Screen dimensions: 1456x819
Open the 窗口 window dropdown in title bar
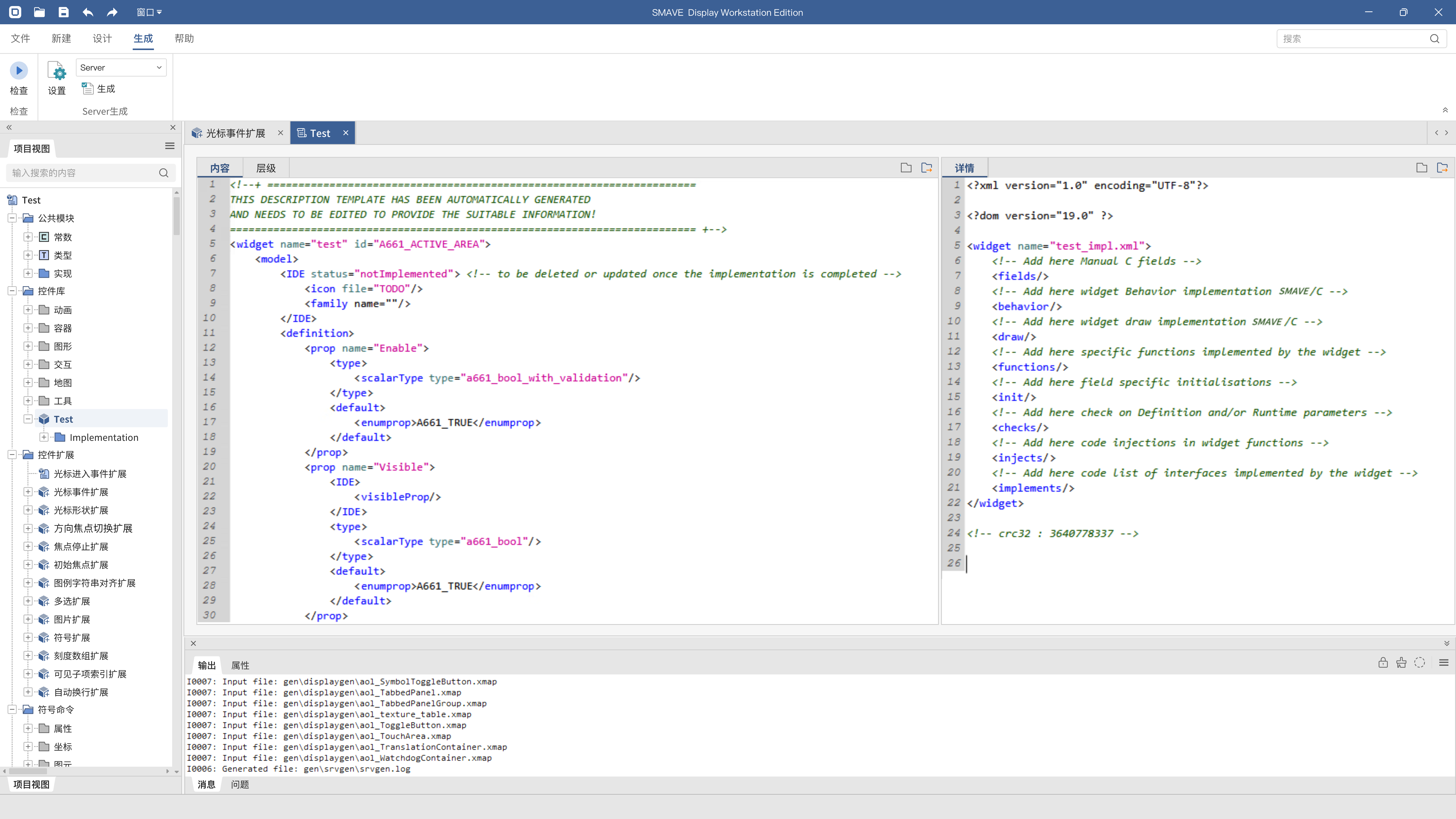pyautogui.click(x=149, y=12)
